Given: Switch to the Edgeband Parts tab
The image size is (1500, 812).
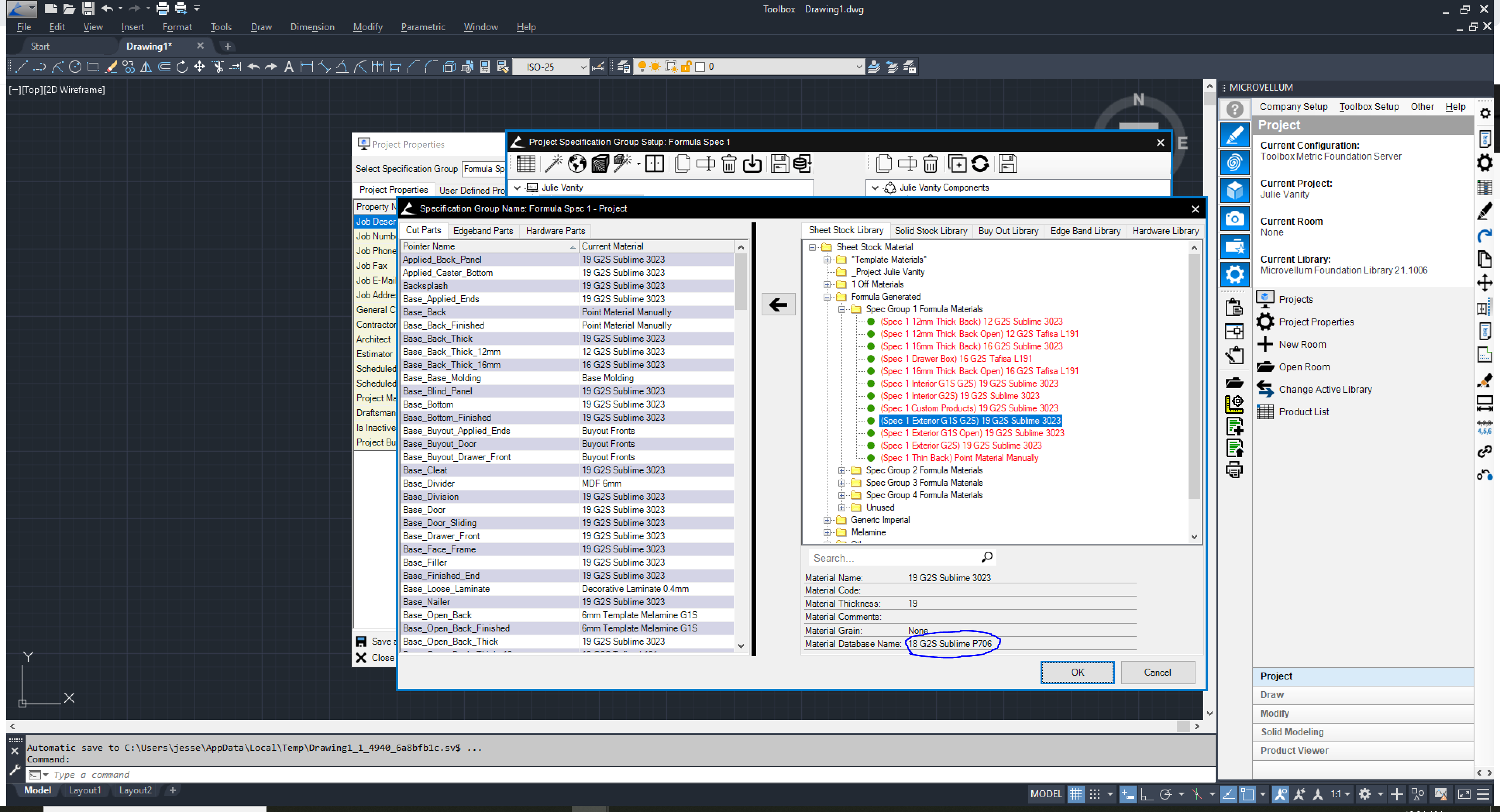Looking at the screenshot, I should click(x=483, y=231).
